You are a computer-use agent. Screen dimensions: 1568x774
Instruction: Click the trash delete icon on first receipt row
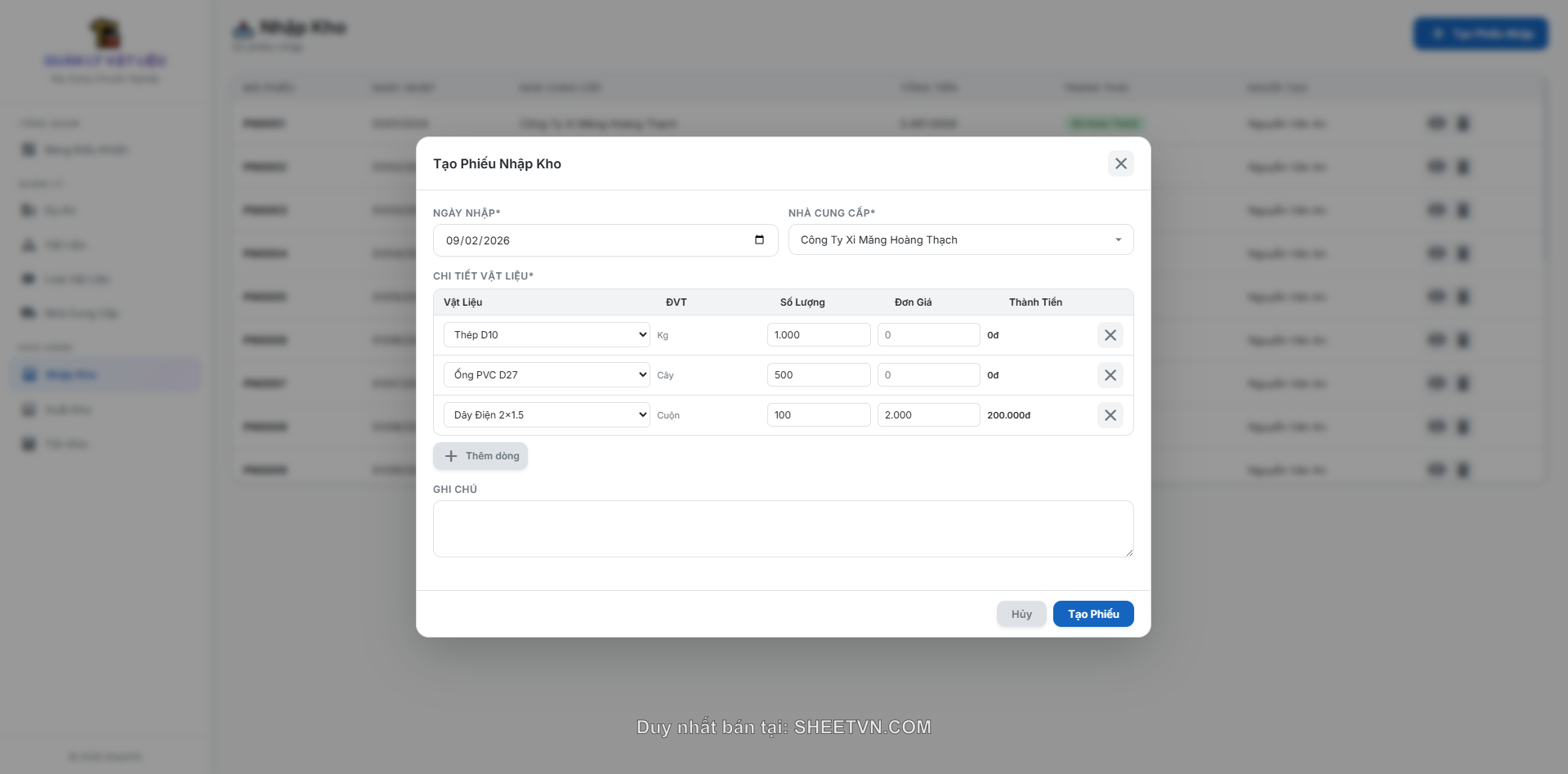click(x=1463, y=123)
